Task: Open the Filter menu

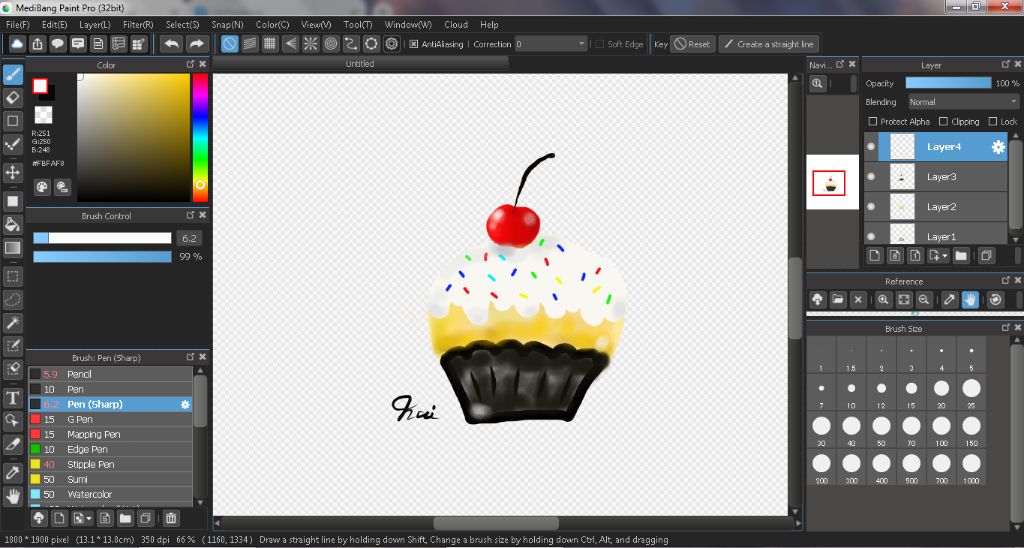Action: click(x=138, y=24)
